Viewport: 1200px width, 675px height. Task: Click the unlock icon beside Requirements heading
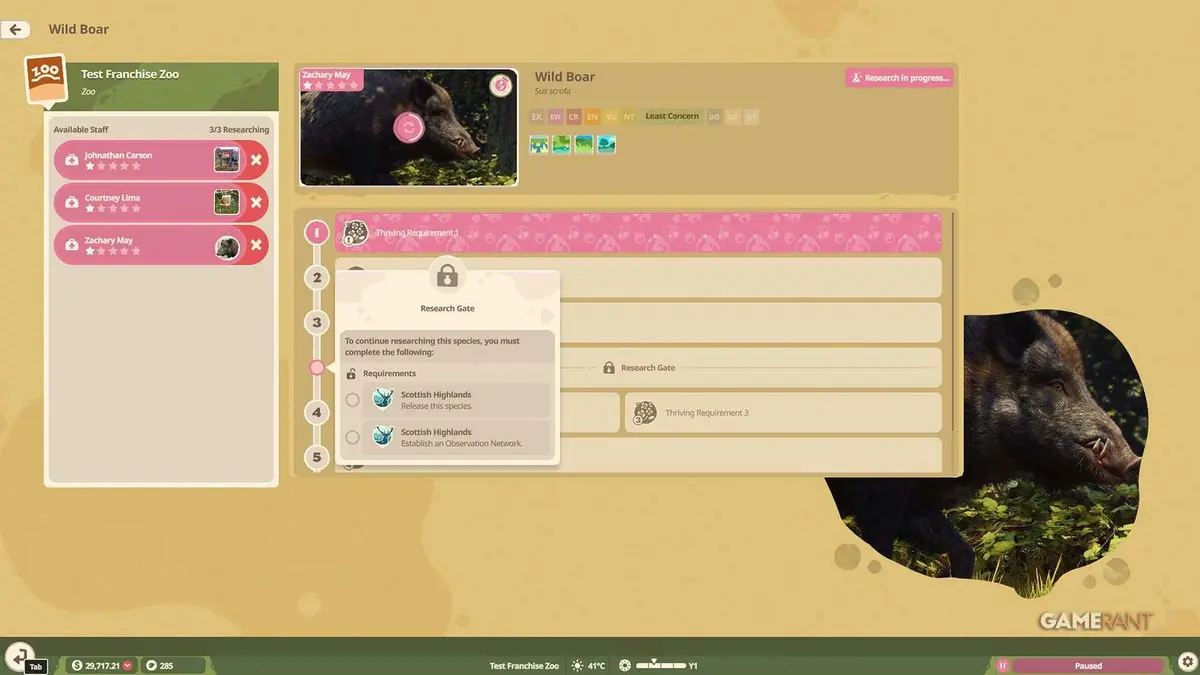tap(351, 373)
